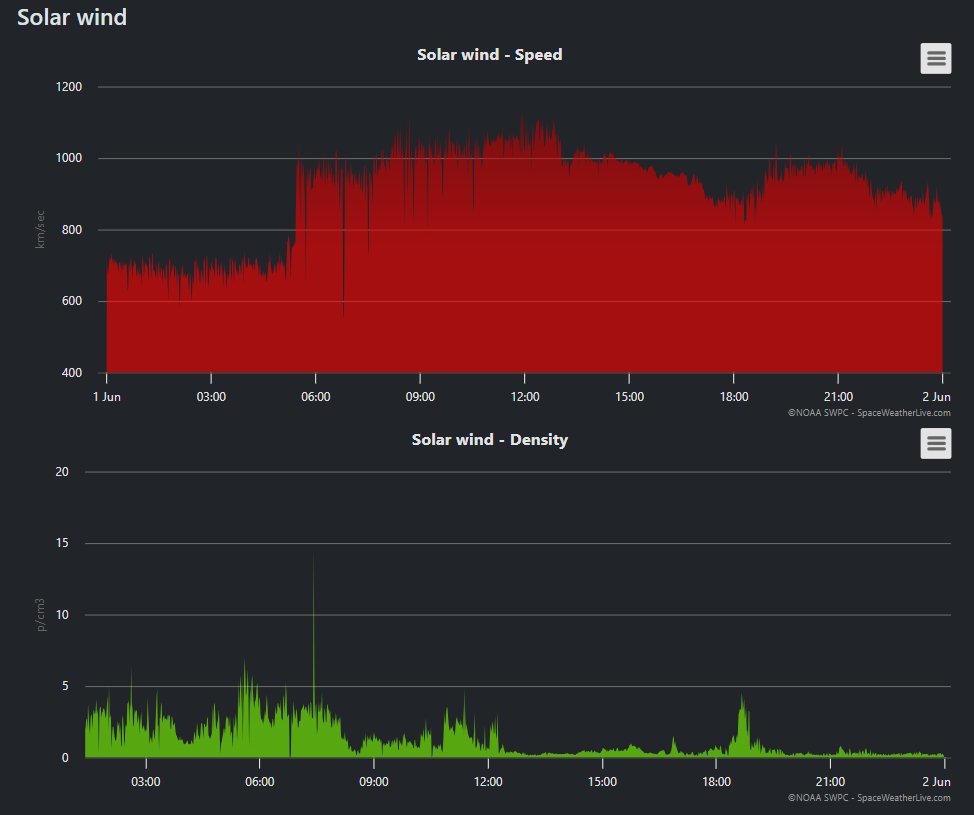Click the 15:00 label on Density x-axis
The width and height of the screenshot is (974, 815).
pos(603,782)
